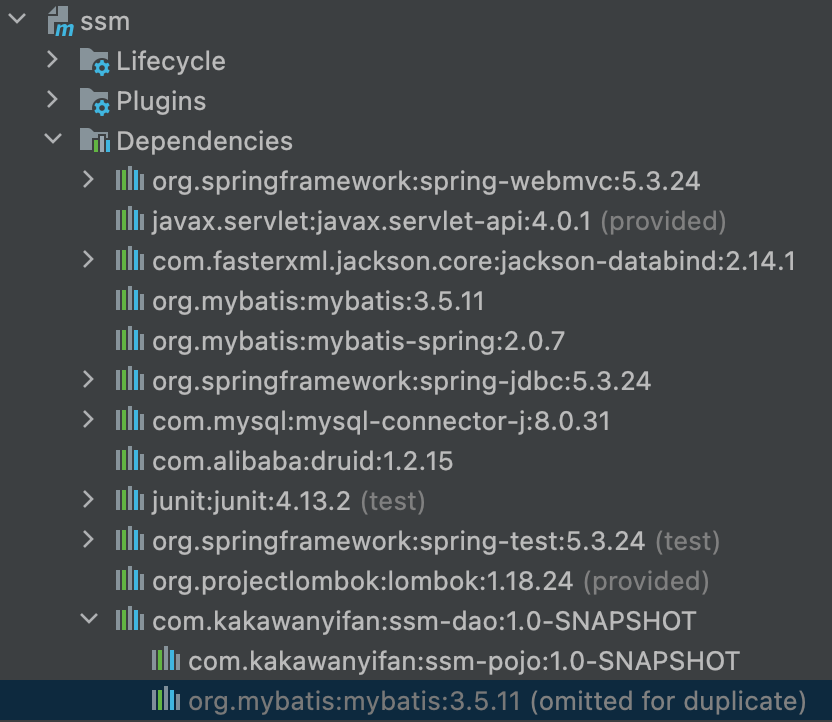Click the Dependencies folder icon
Image resolution: width=832 pixels, height=722 pixels.
[94, 141]
